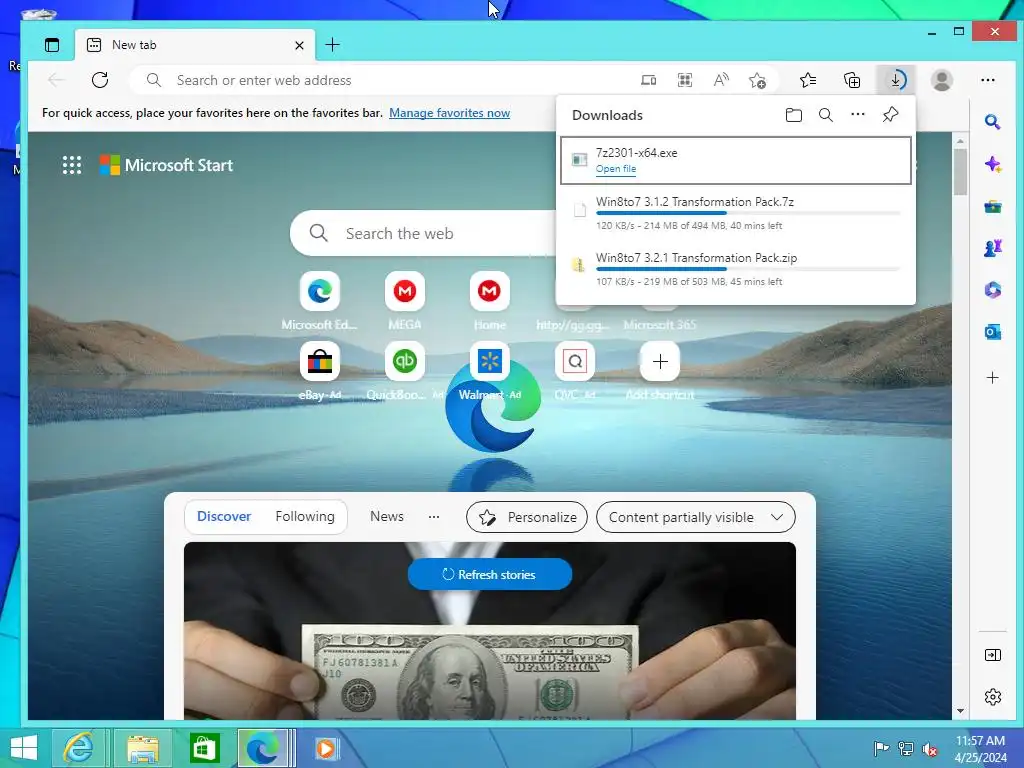Open the QR code generator icon in address bar
1024x768 pixels.
[x=684, y=80]
